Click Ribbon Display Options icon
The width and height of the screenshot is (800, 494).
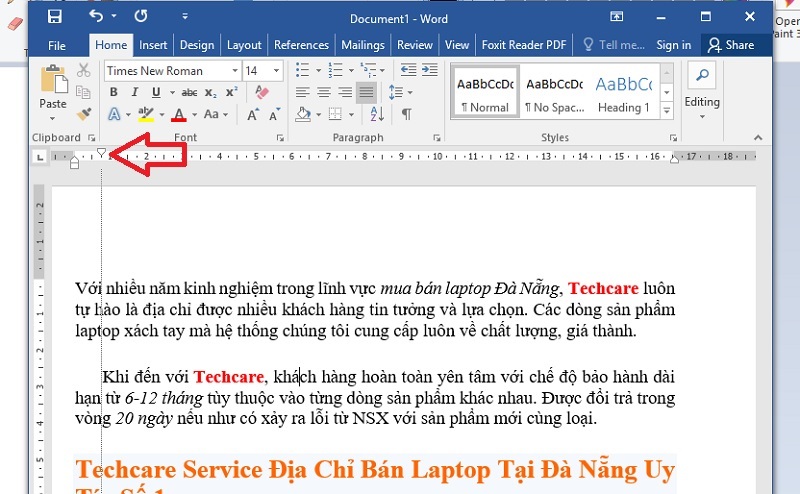click(x=616, y=17)
